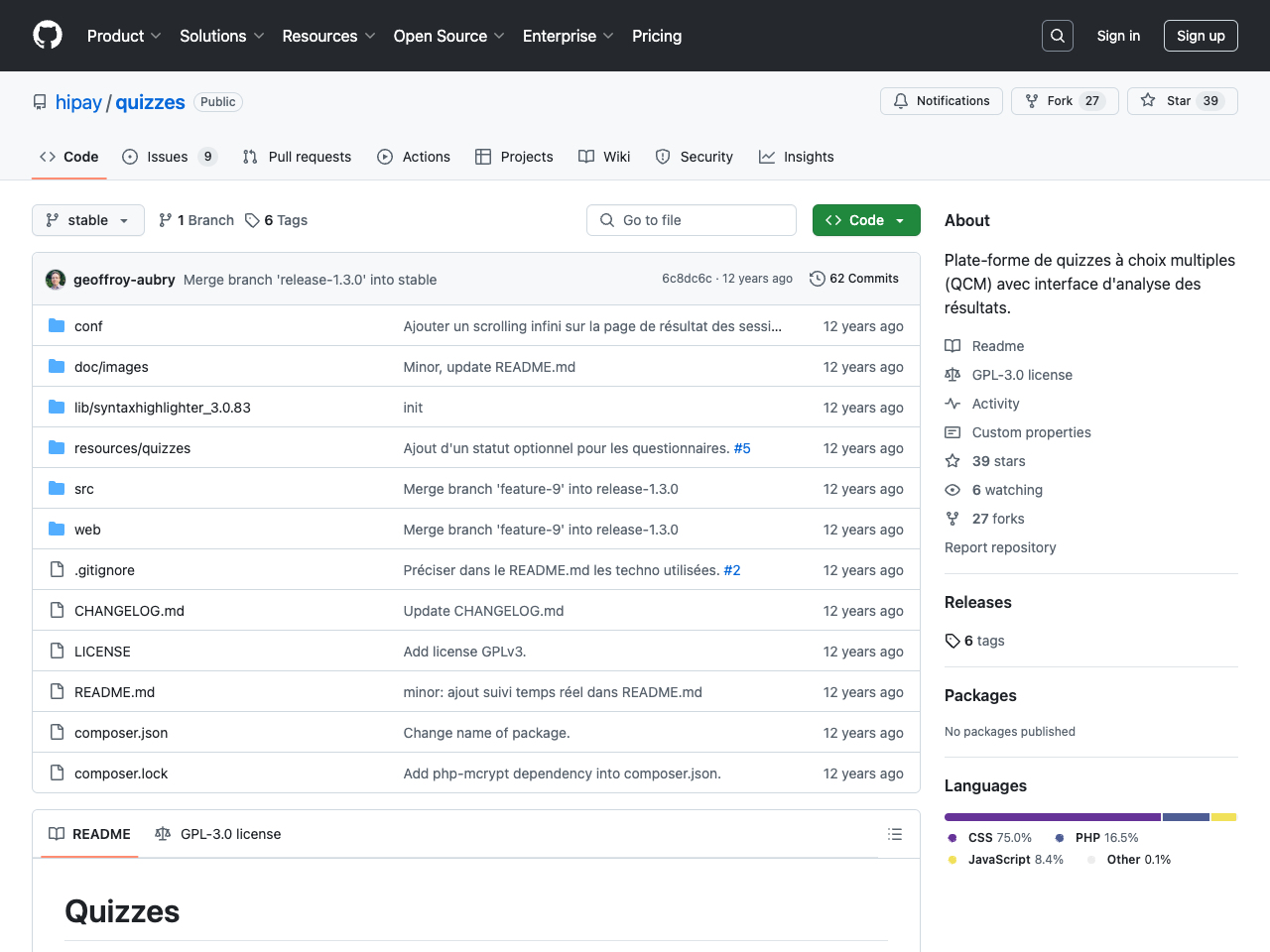Switch to the Security tab
Viewport: 1270px width, 952px height.
(x=694, y=157)
